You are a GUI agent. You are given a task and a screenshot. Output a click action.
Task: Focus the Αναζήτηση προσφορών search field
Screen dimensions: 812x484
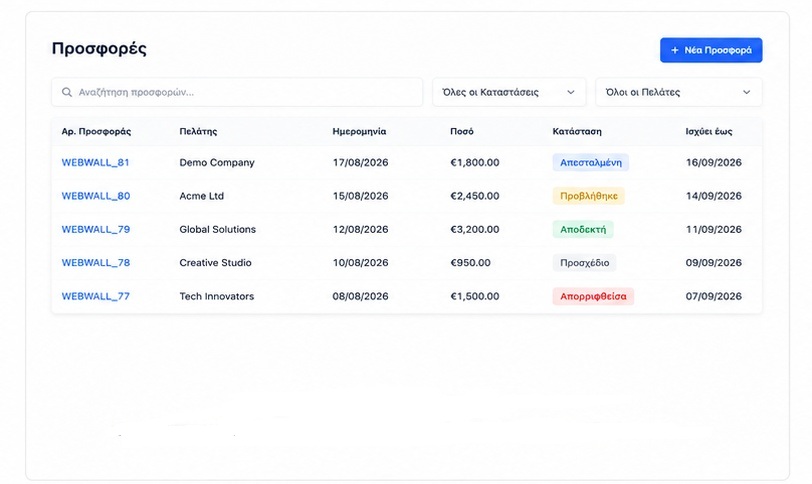coord(237,92)
